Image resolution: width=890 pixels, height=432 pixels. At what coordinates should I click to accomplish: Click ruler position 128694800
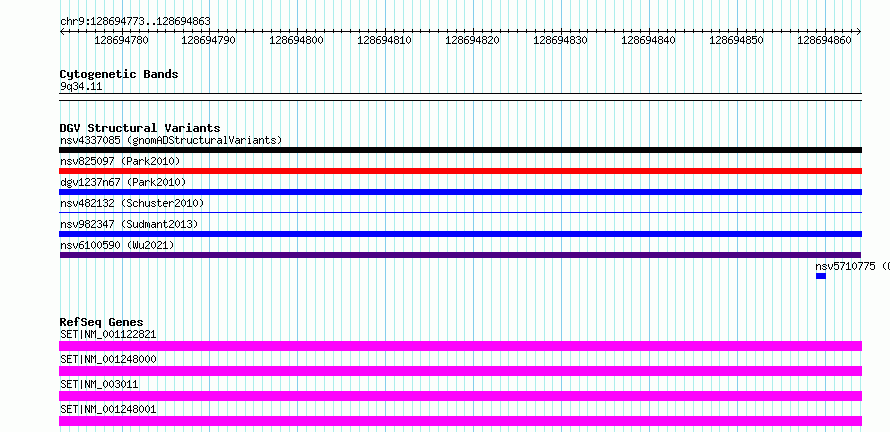point(297,40)
